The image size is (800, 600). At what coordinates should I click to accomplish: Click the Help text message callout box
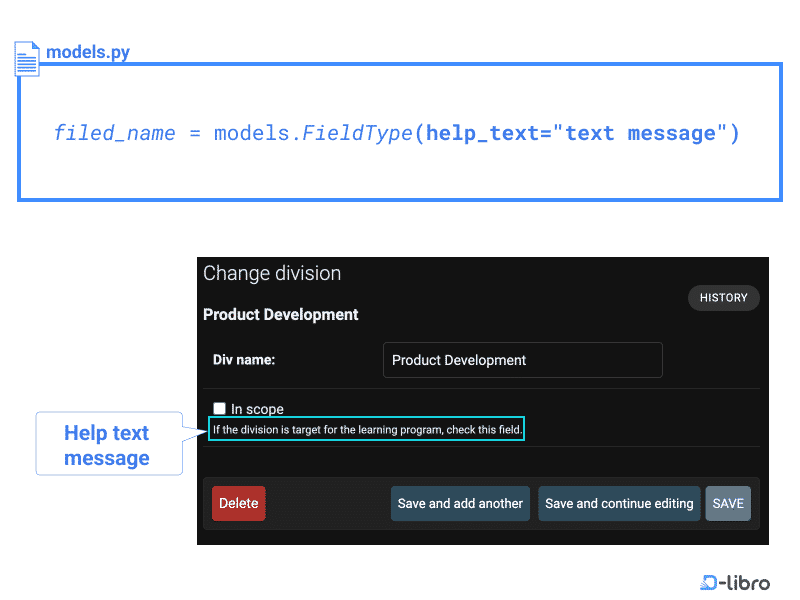[x=108, y=443]
